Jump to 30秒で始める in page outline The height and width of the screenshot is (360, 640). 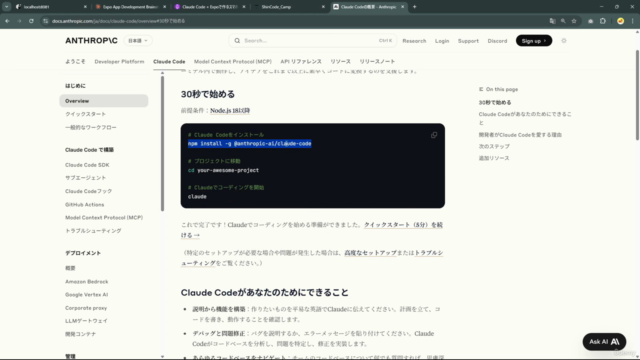495,102
